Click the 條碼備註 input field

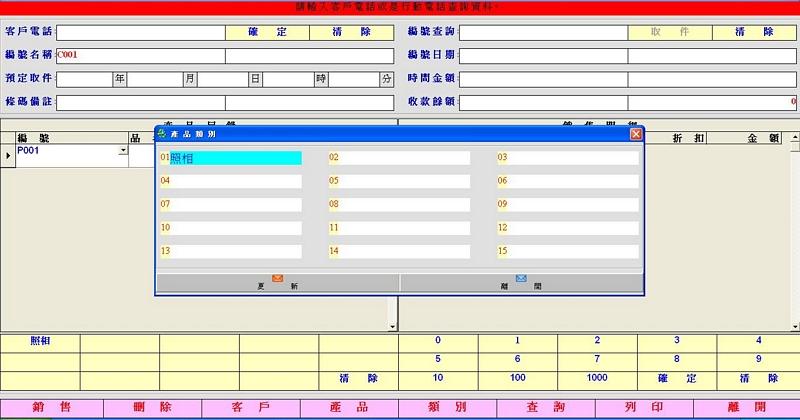coord(140,102)
